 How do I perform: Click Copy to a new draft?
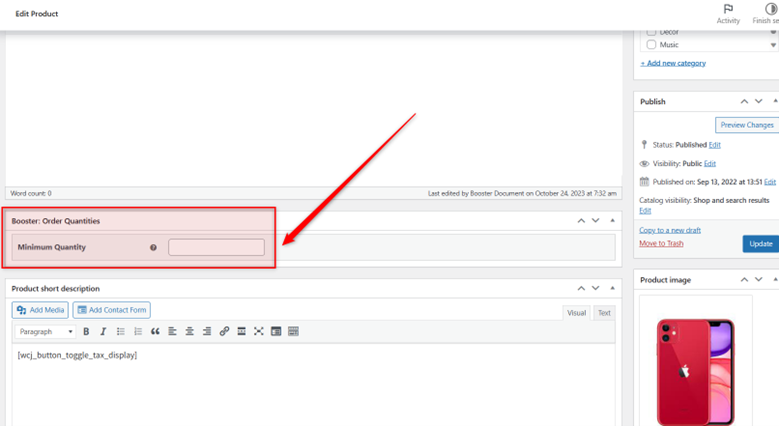pyautogui.click(x=670, y=230)
